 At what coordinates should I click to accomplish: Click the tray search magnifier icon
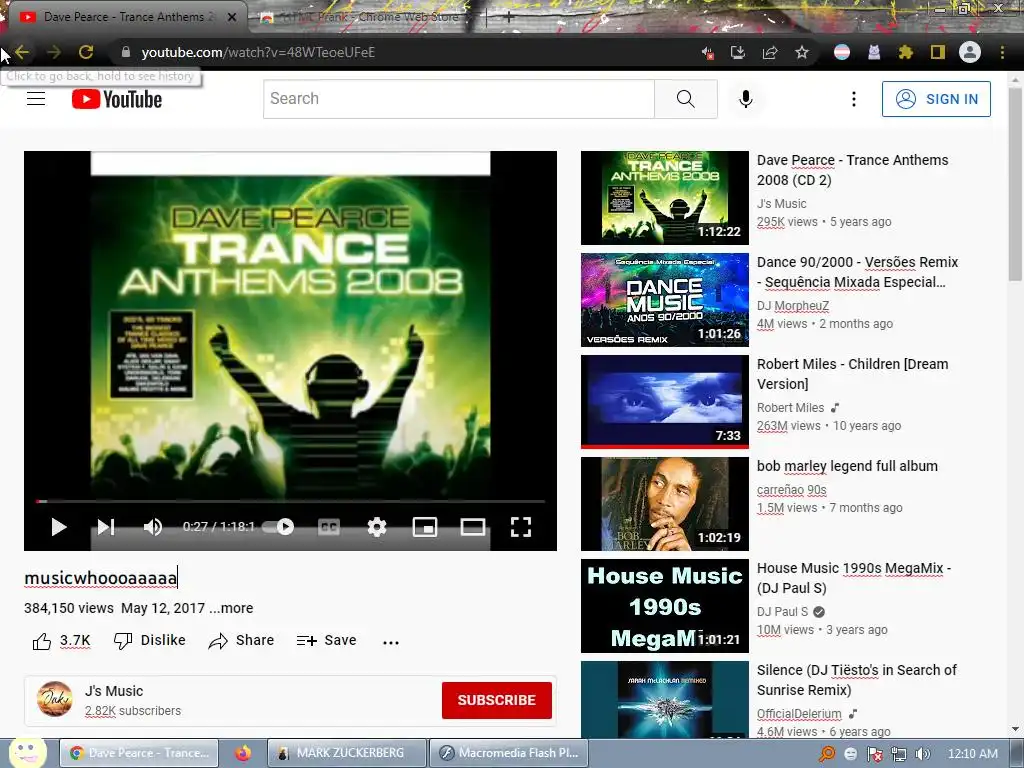tap(827, 754)
